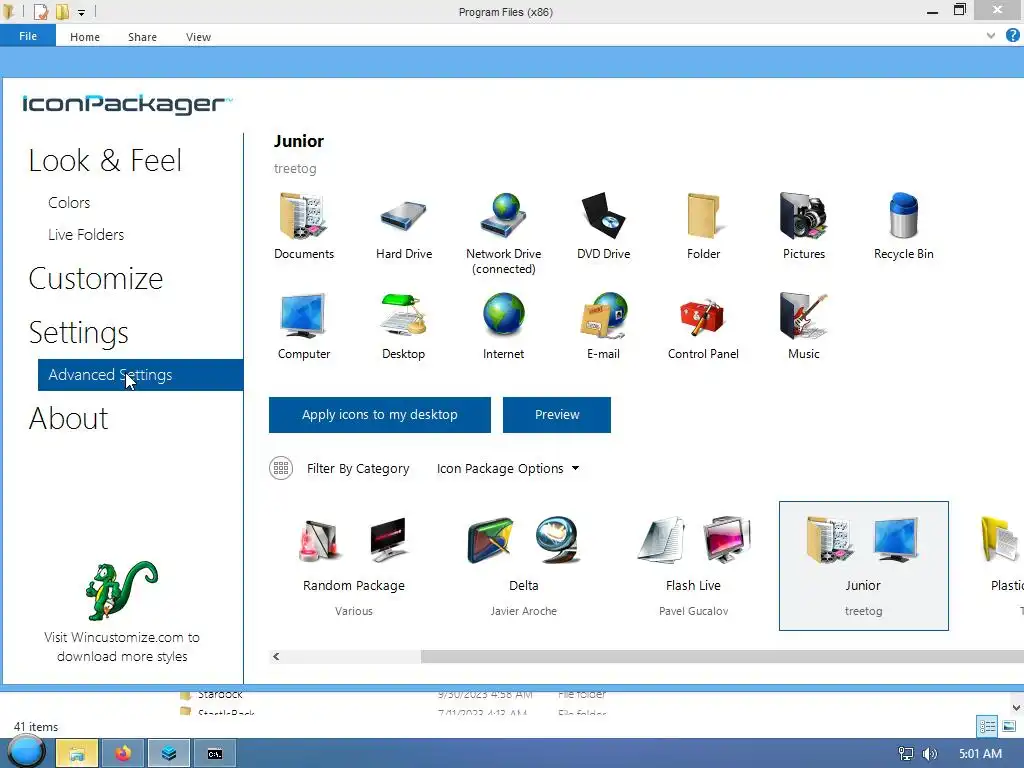
Task: Open the File menu tab
Action: [28, 36]
